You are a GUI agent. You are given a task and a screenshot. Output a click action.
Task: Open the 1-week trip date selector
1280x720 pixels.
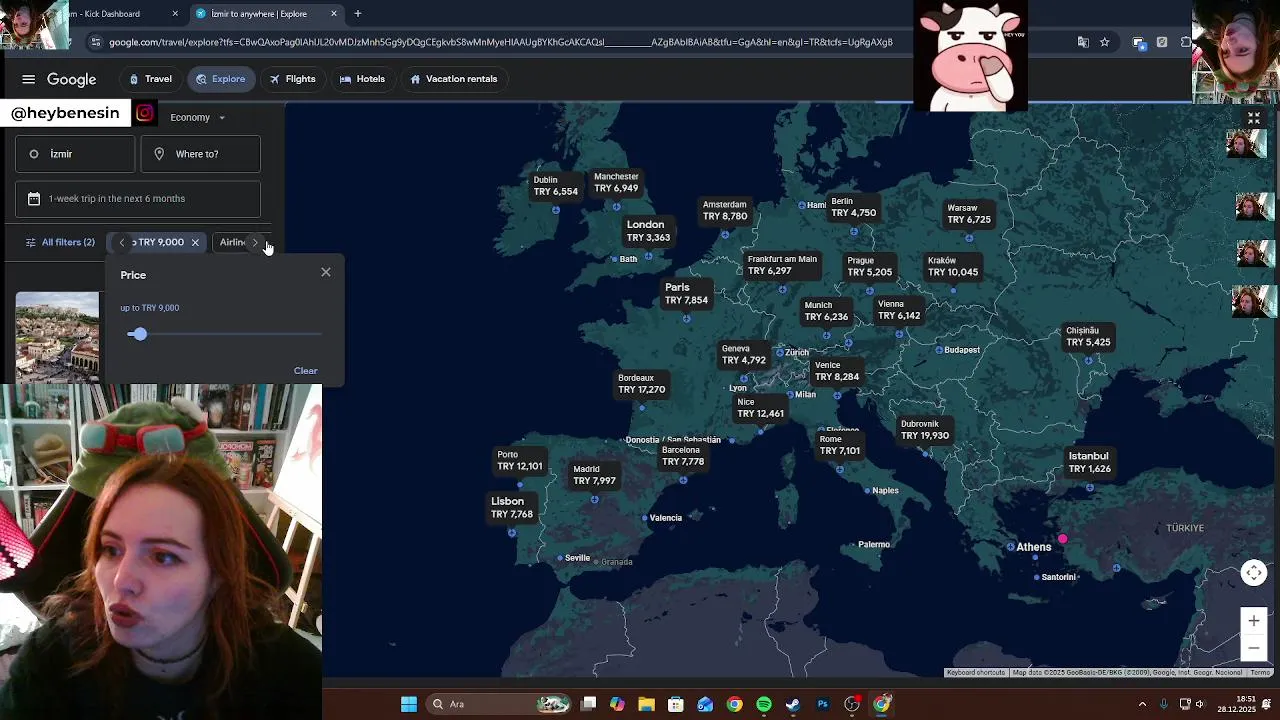click(x=138, y=198)
